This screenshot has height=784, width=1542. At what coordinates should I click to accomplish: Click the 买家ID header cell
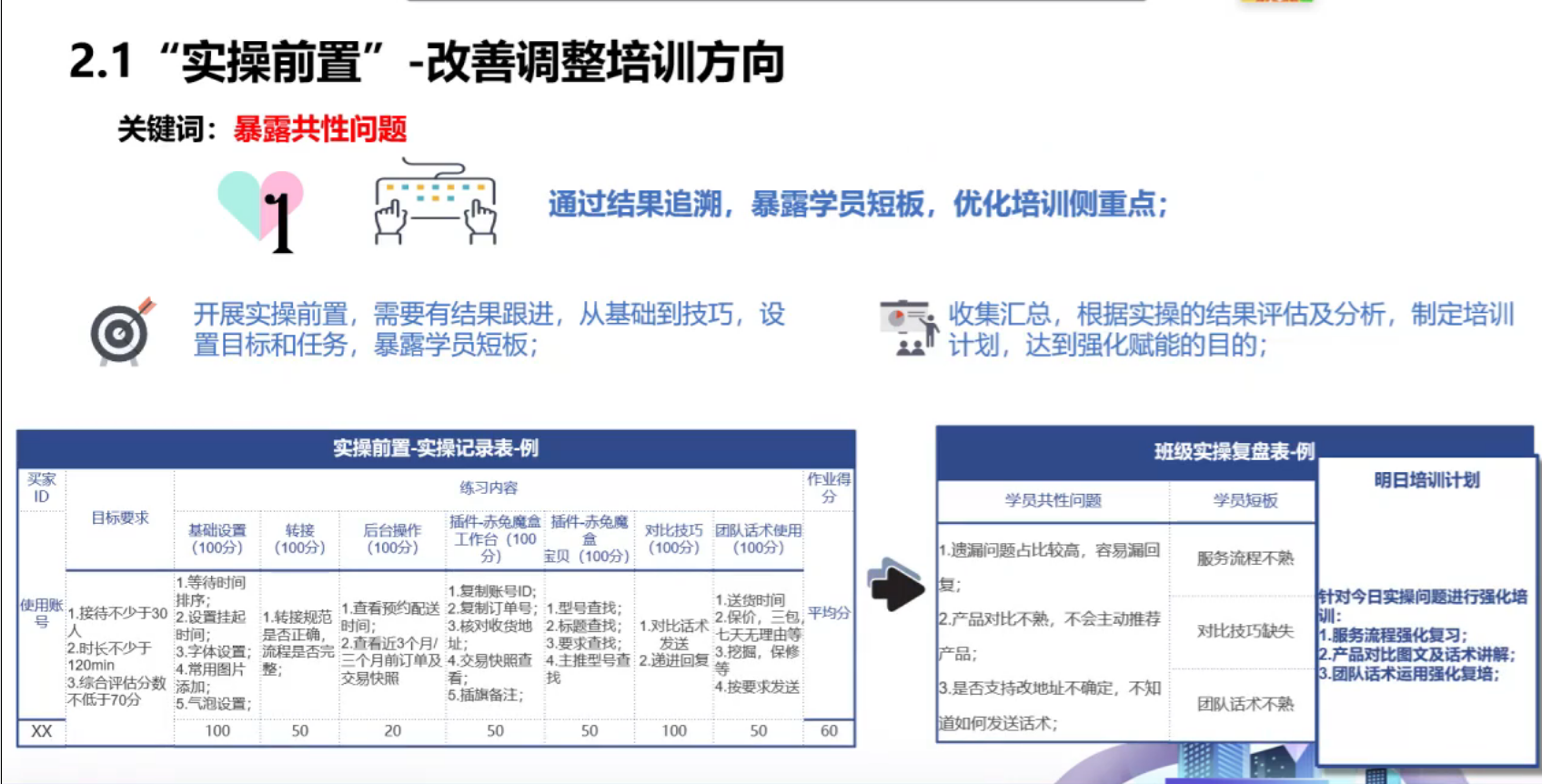coord(42,488)
